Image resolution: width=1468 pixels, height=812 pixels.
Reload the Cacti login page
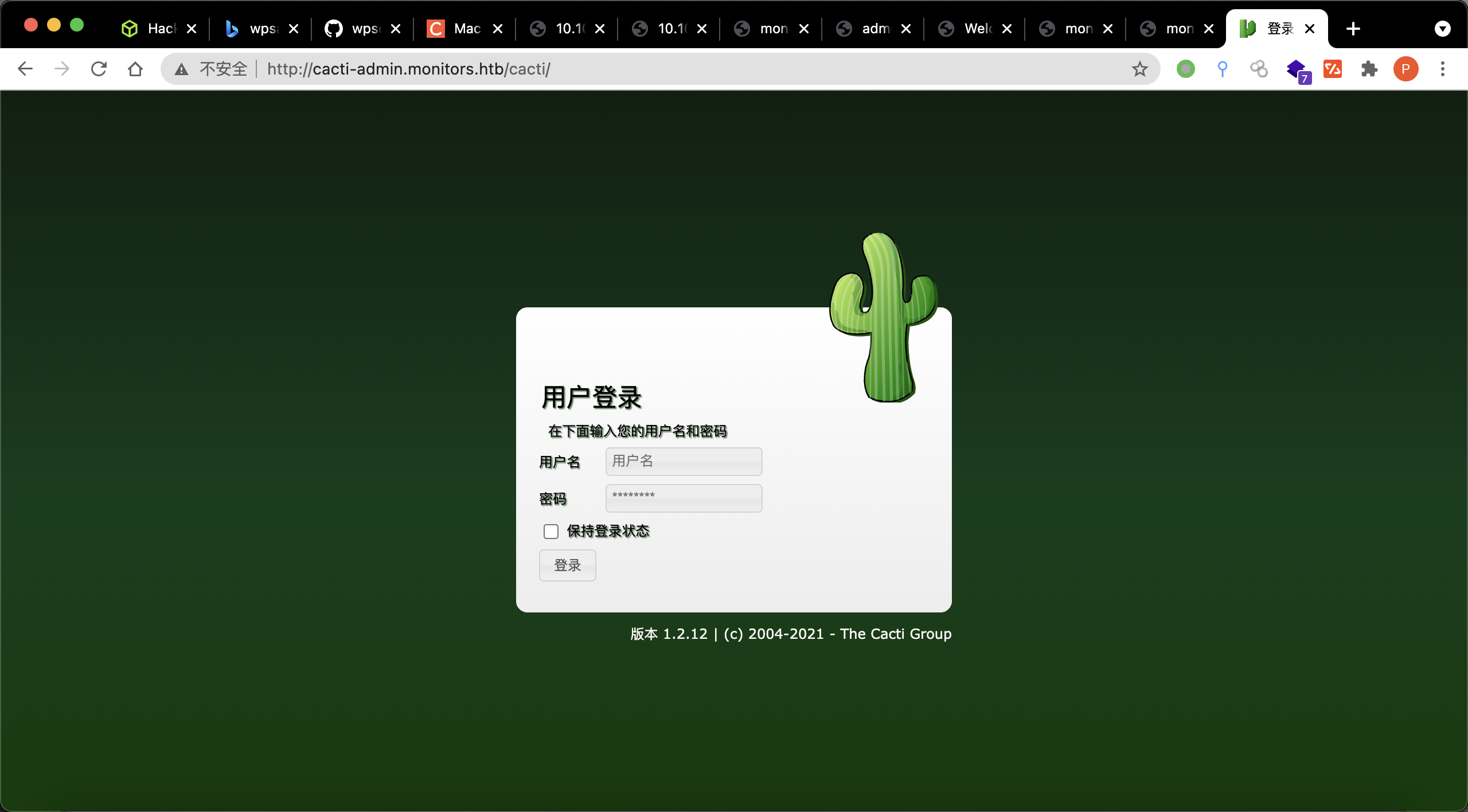(x=99, y=69)
